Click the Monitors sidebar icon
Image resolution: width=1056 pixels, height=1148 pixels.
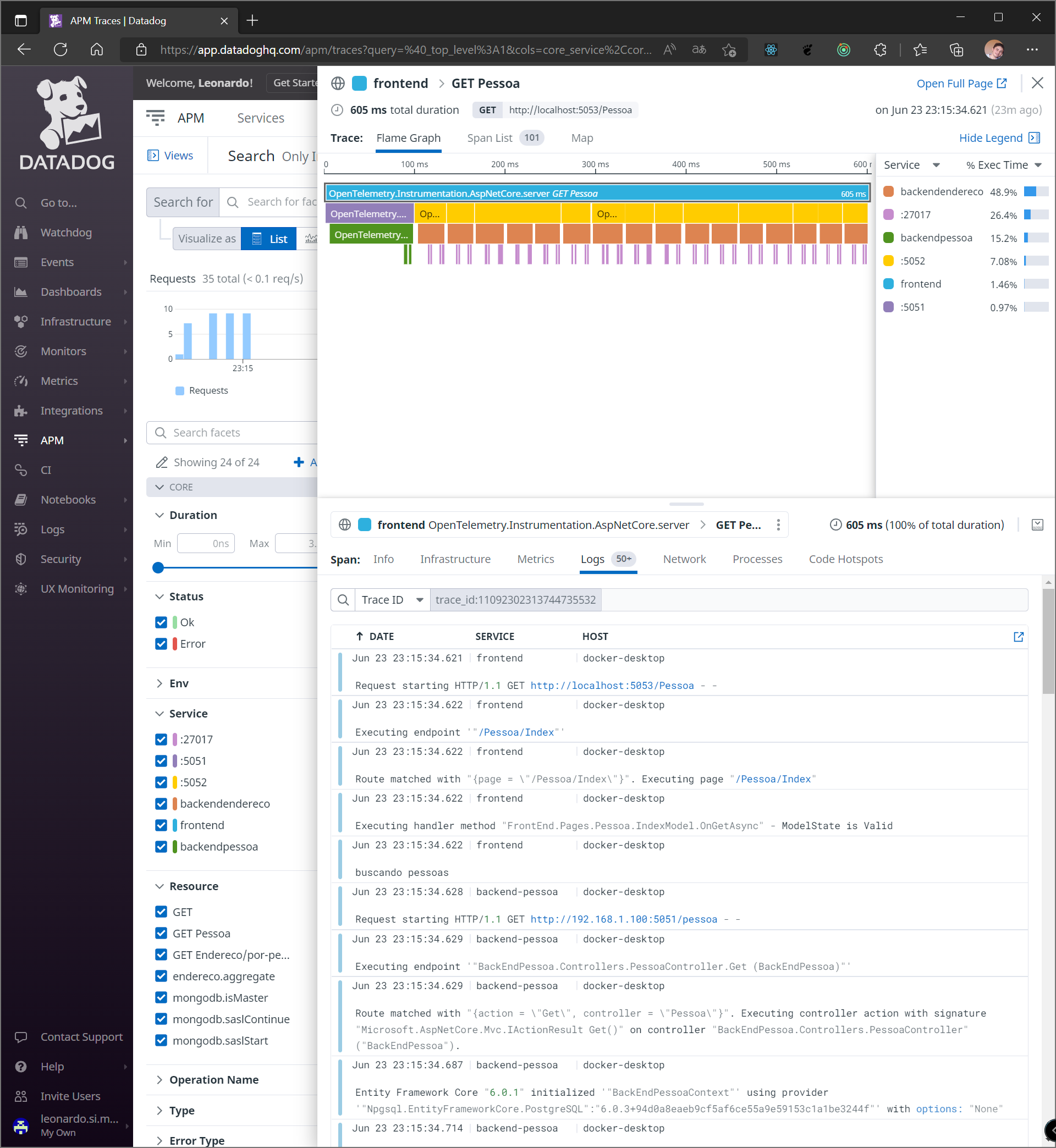pos(21,351)
